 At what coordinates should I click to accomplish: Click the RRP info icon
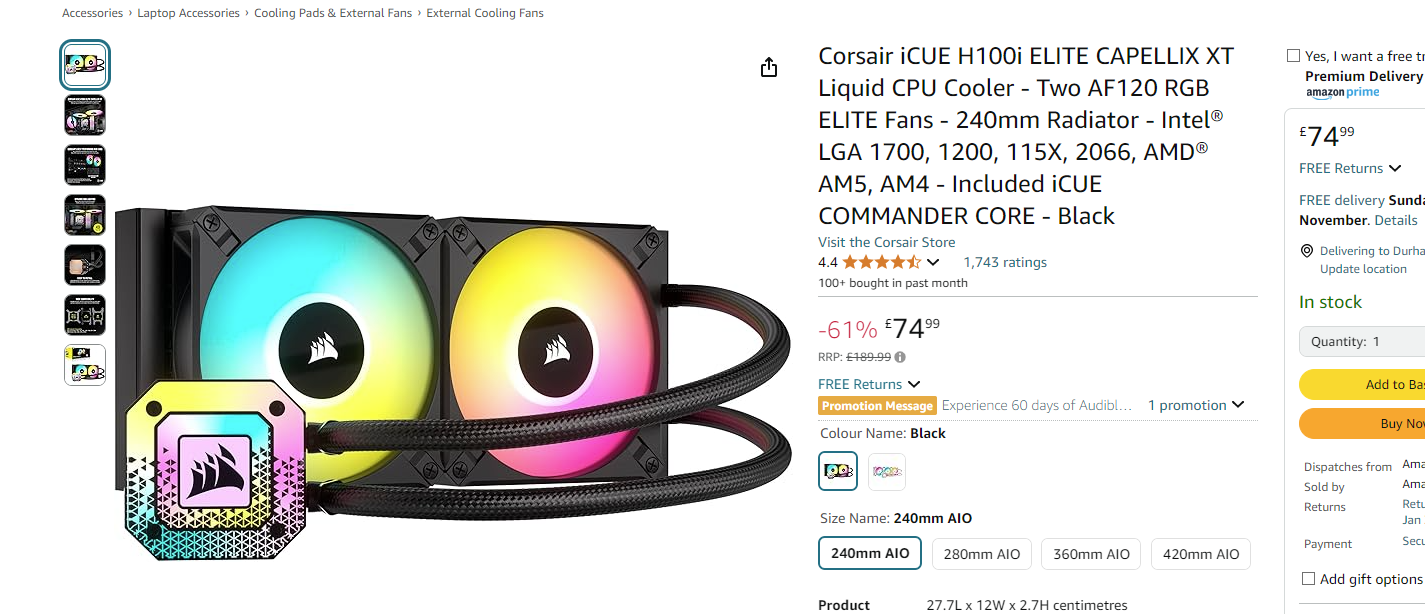click(900, 357)
